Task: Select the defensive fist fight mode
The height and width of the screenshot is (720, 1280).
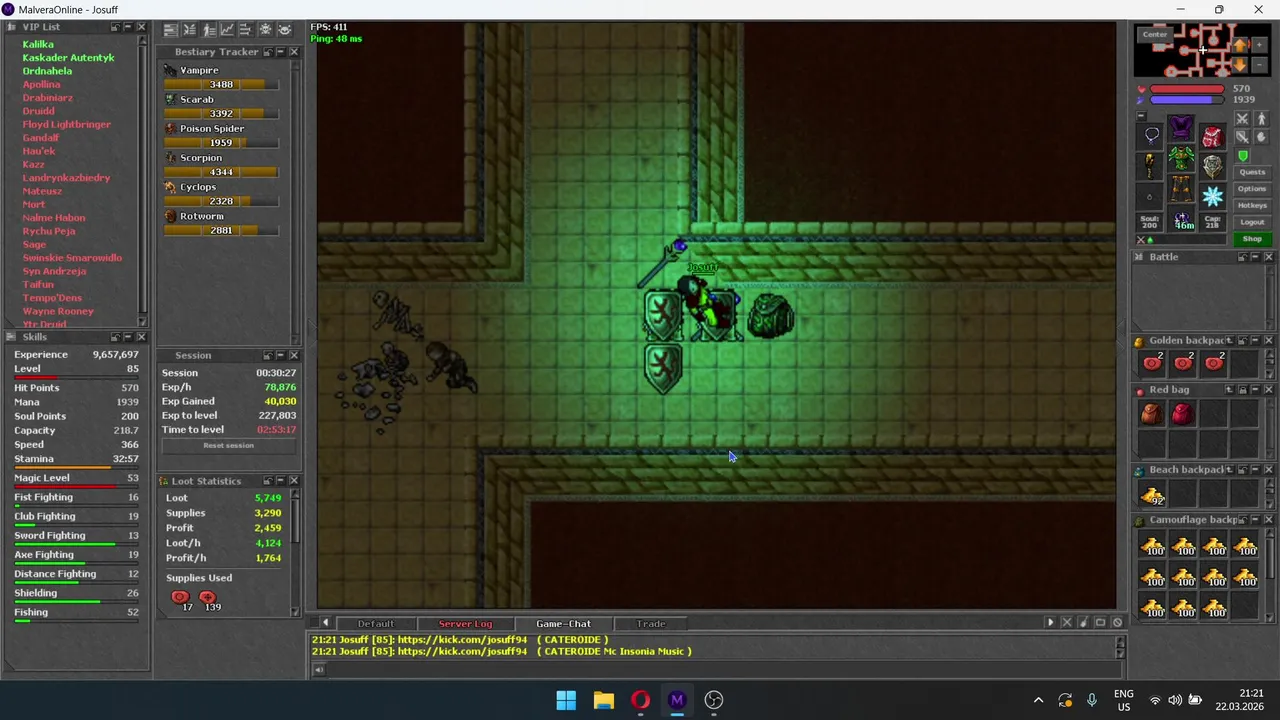Action: pyautogui.click(x=1261, y=137)
